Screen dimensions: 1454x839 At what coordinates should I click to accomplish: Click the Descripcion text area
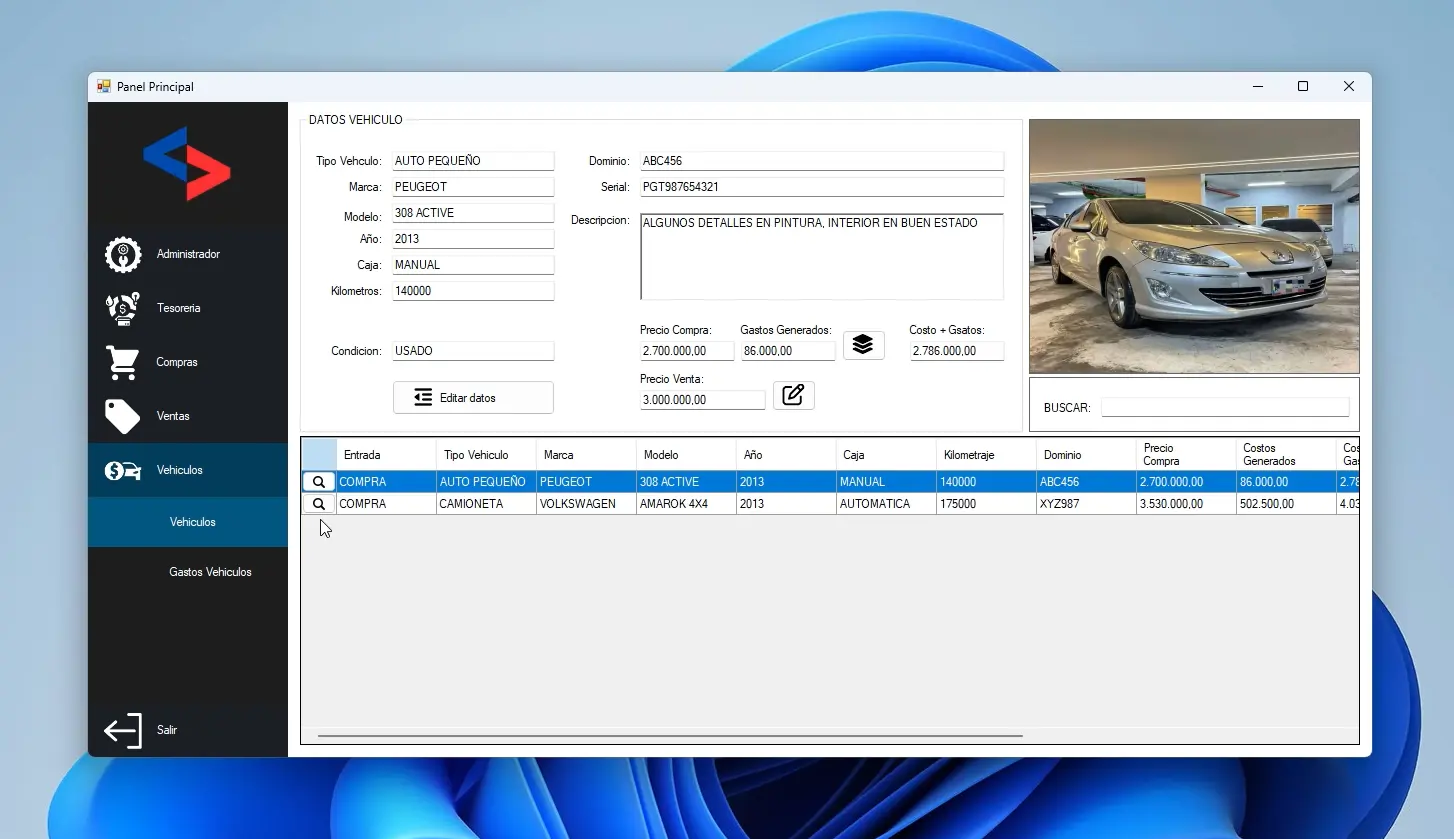pos(822,257)
